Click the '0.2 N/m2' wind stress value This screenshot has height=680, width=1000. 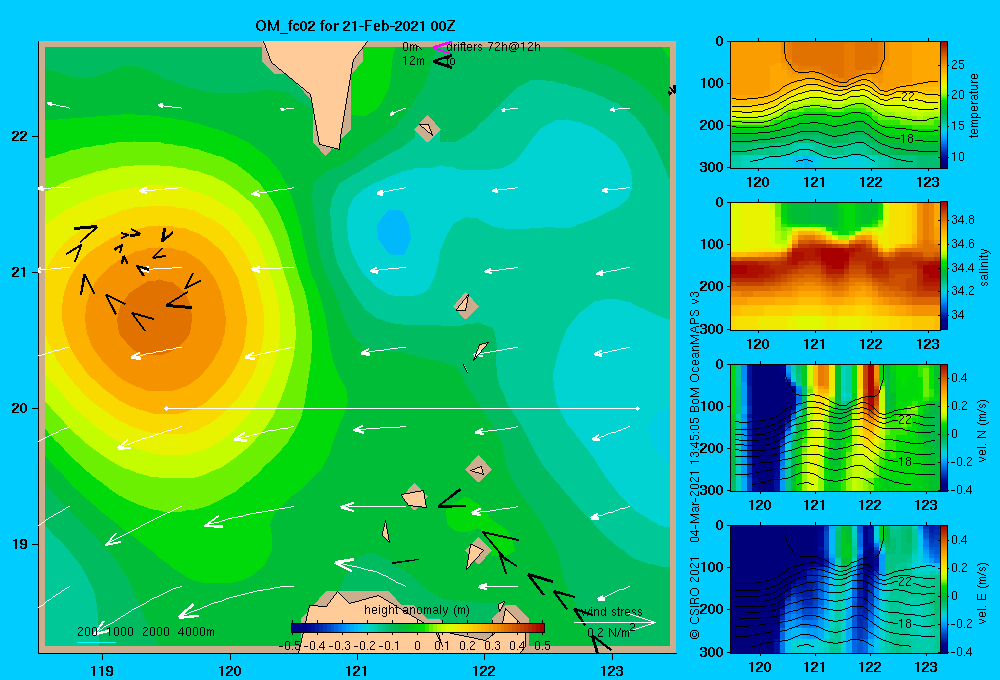pyautogui.click(x=611, y=632)
